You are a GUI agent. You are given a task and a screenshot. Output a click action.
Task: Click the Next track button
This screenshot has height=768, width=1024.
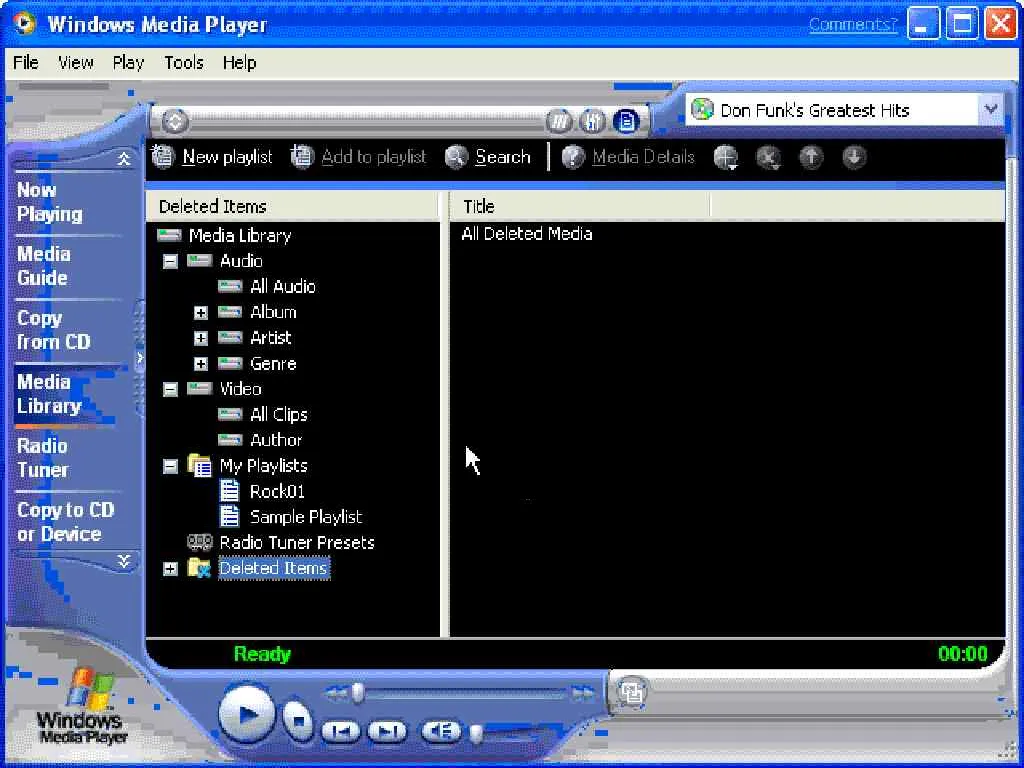(387, 731)
